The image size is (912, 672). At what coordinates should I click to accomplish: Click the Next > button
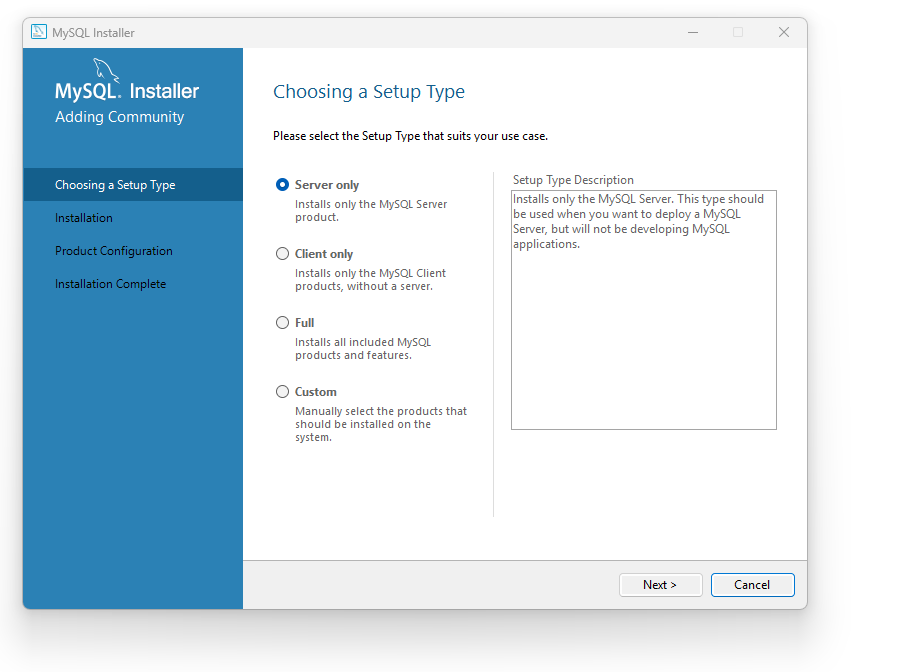[660, 585]
